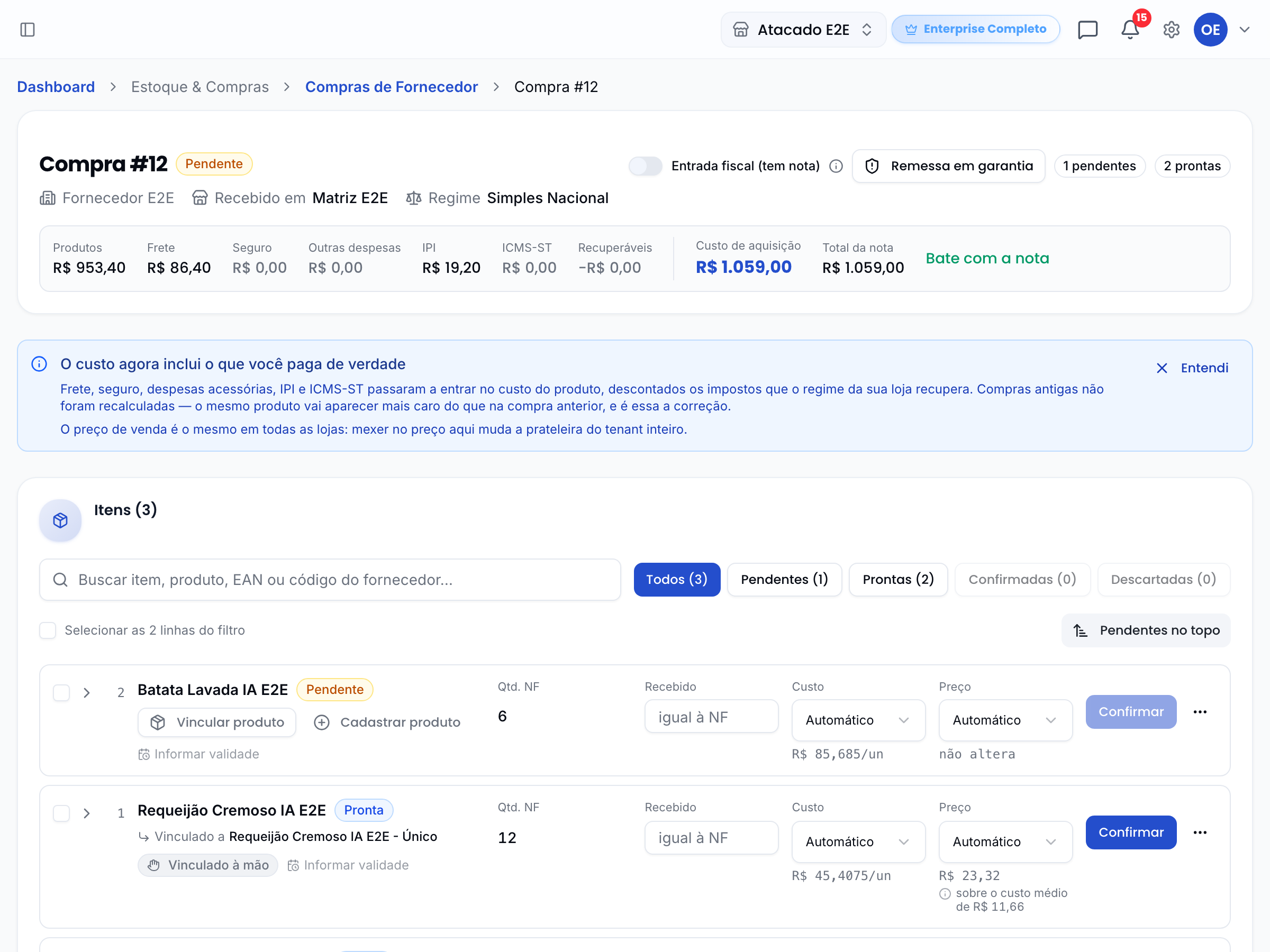Select the Batata Lavada IA E2E checkbox
The image size is (1270, 952).
(x=61, y=693)
